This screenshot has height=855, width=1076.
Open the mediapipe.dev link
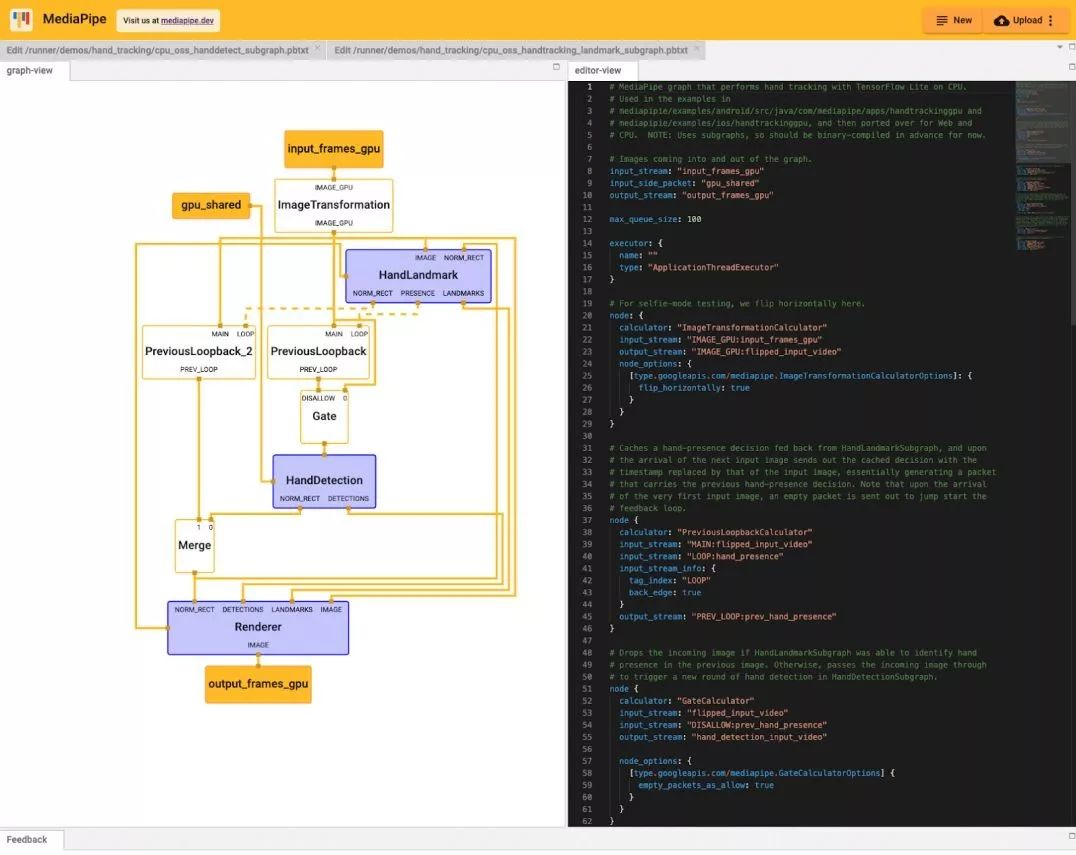click(187, 20)
